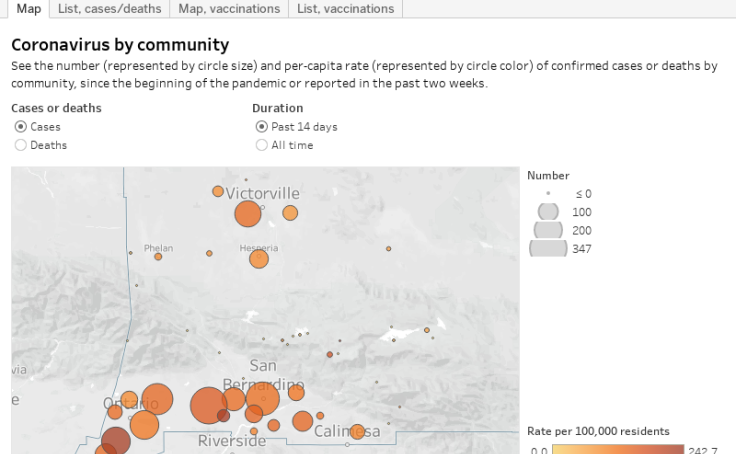
Task: Click the Riverside label on the map
Action: [231, 441]
